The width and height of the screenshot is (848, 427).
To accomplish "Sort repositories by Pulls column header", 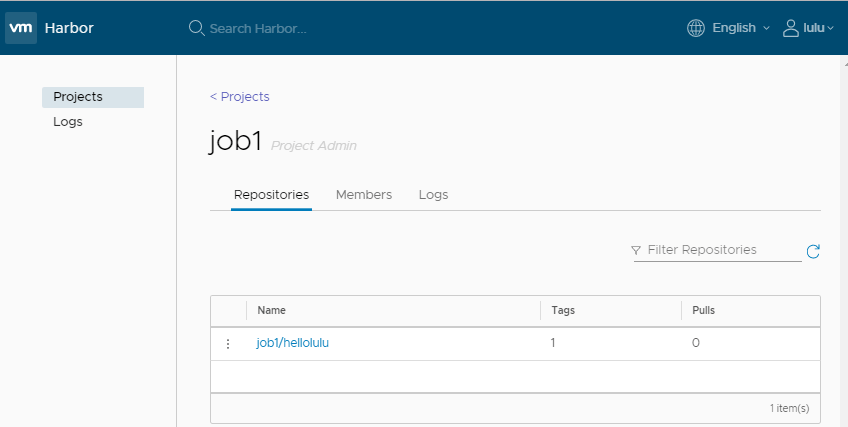I will pos(704,310).
